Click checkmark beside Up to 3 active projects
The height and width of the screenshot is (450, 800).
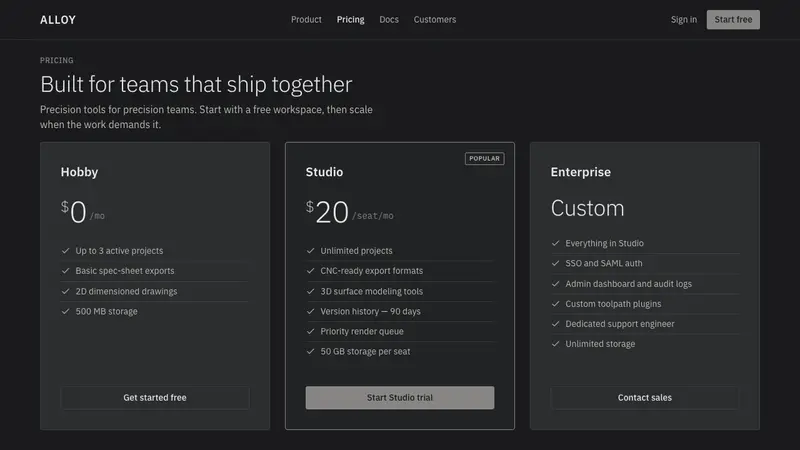tap(65, 251)
